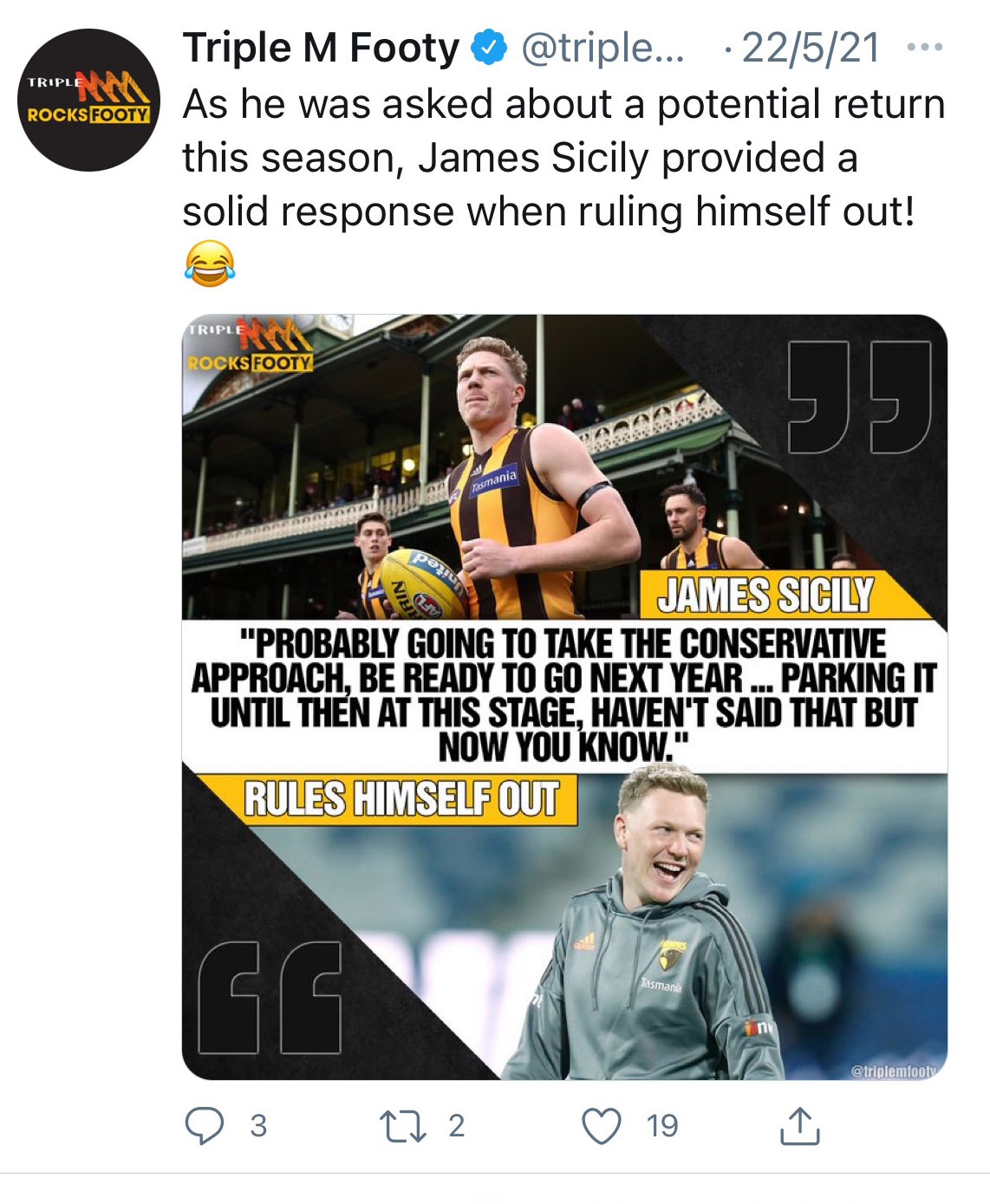Screen dimensions: 990x1204
Task: Tap the Triple M logo in image
Action: tap(251, 345)
